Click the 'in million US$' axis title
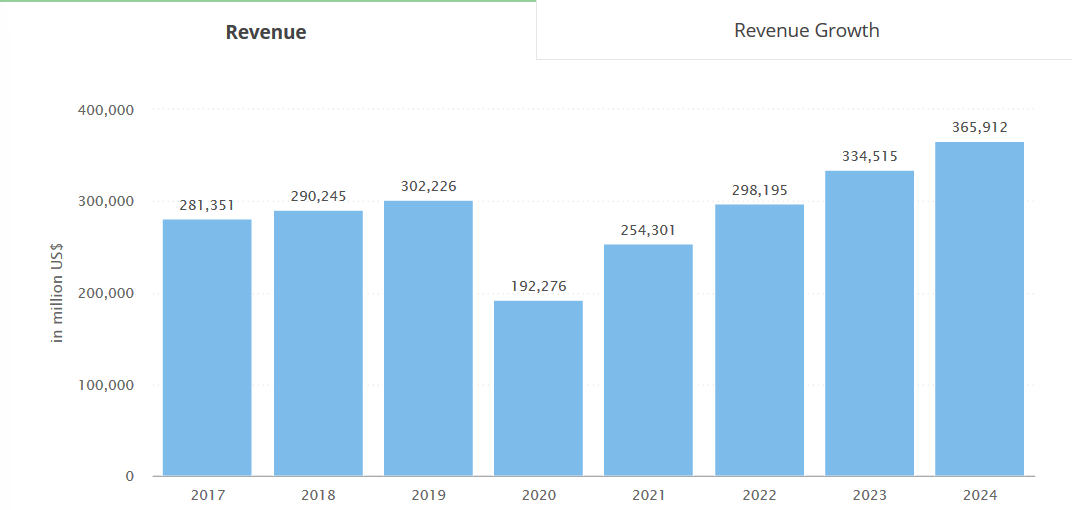 click(57, 293)
